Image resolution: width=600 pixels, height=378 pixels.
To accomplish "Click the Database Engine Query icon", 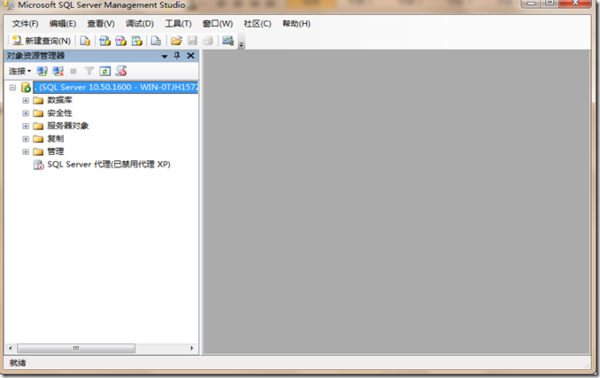I will point(85,41).
